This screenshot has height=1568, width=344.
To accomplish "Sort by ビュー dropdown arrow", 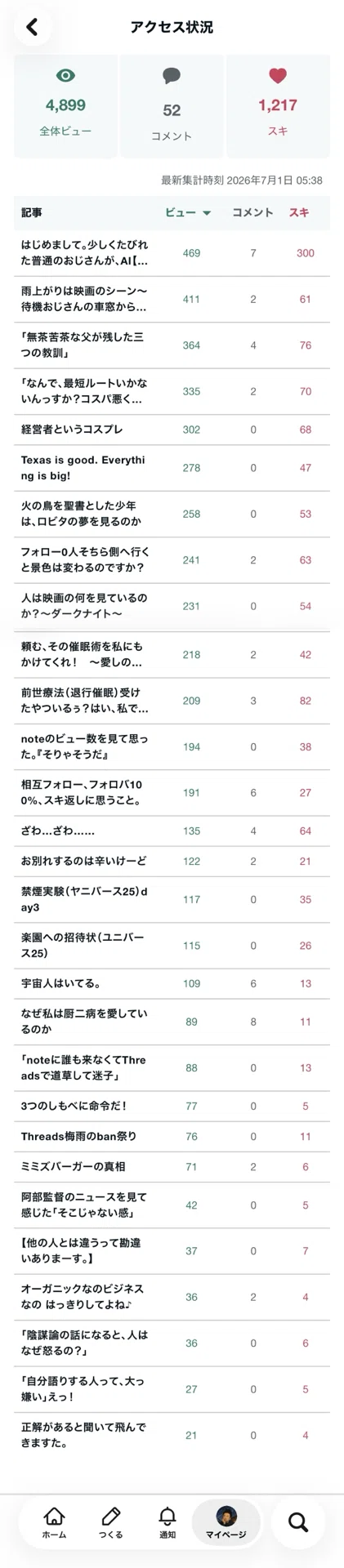I will 207,213.
